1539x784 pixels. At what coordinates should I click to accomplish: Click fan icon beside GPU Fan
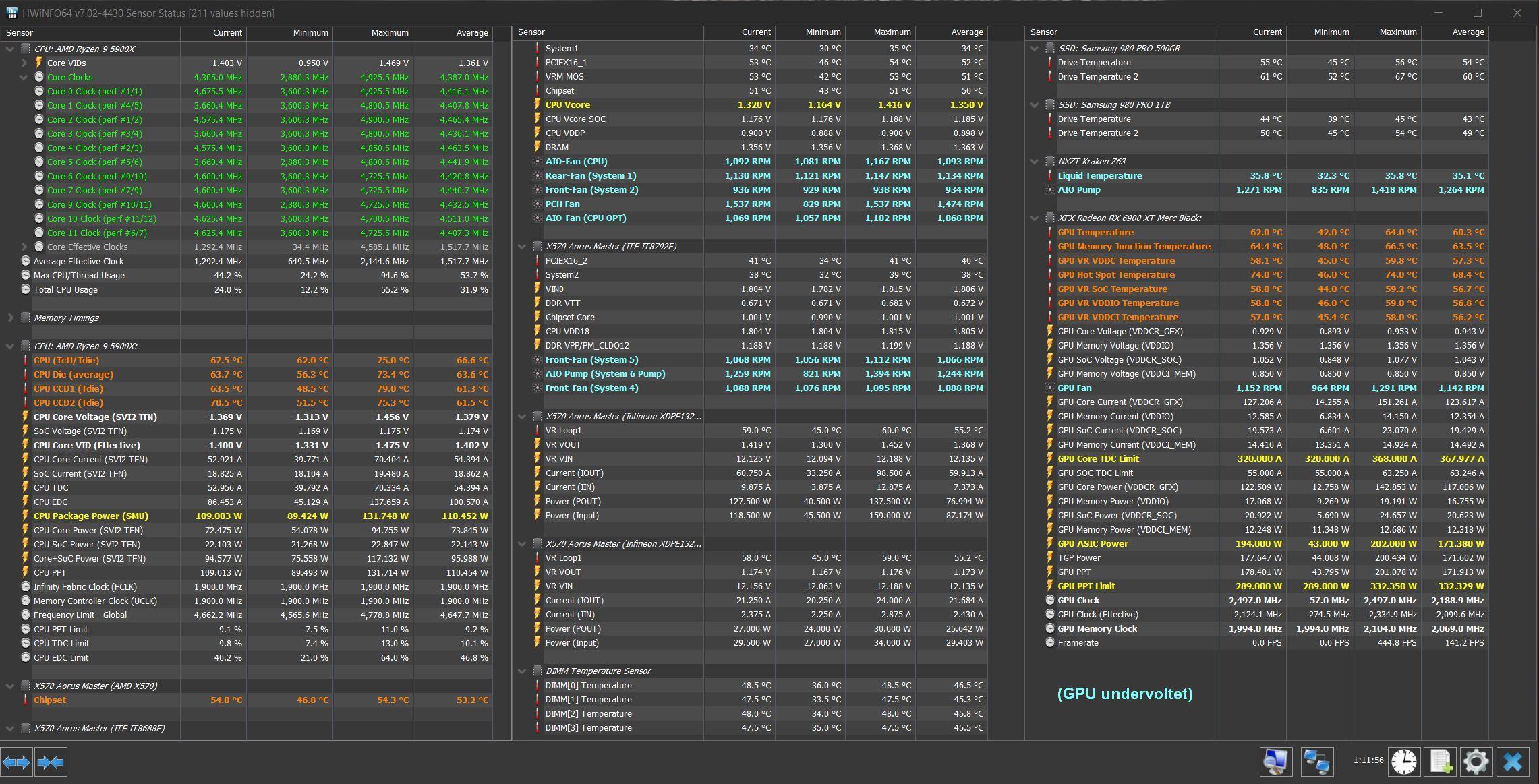[1049, 388]
